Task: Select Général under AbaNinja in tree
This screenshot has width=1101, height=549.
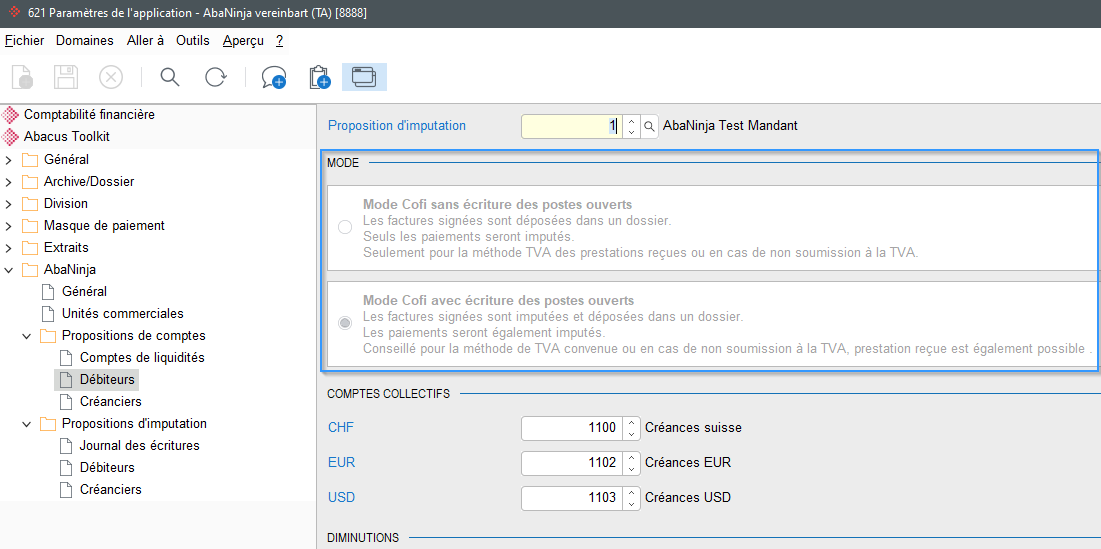Action: point(84,291)
